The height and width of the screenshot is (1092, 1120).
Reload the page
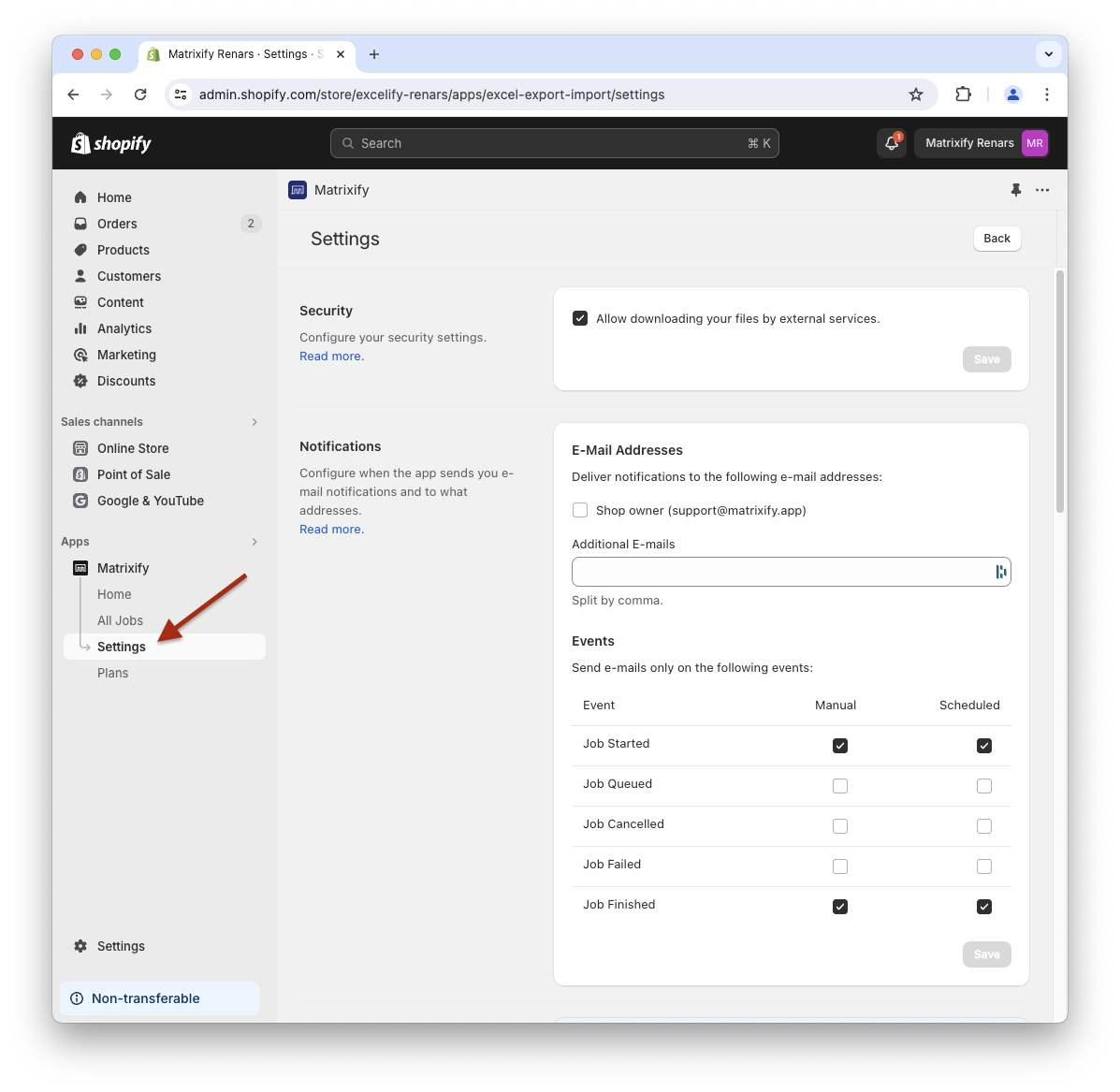click(x=140, y=95)
